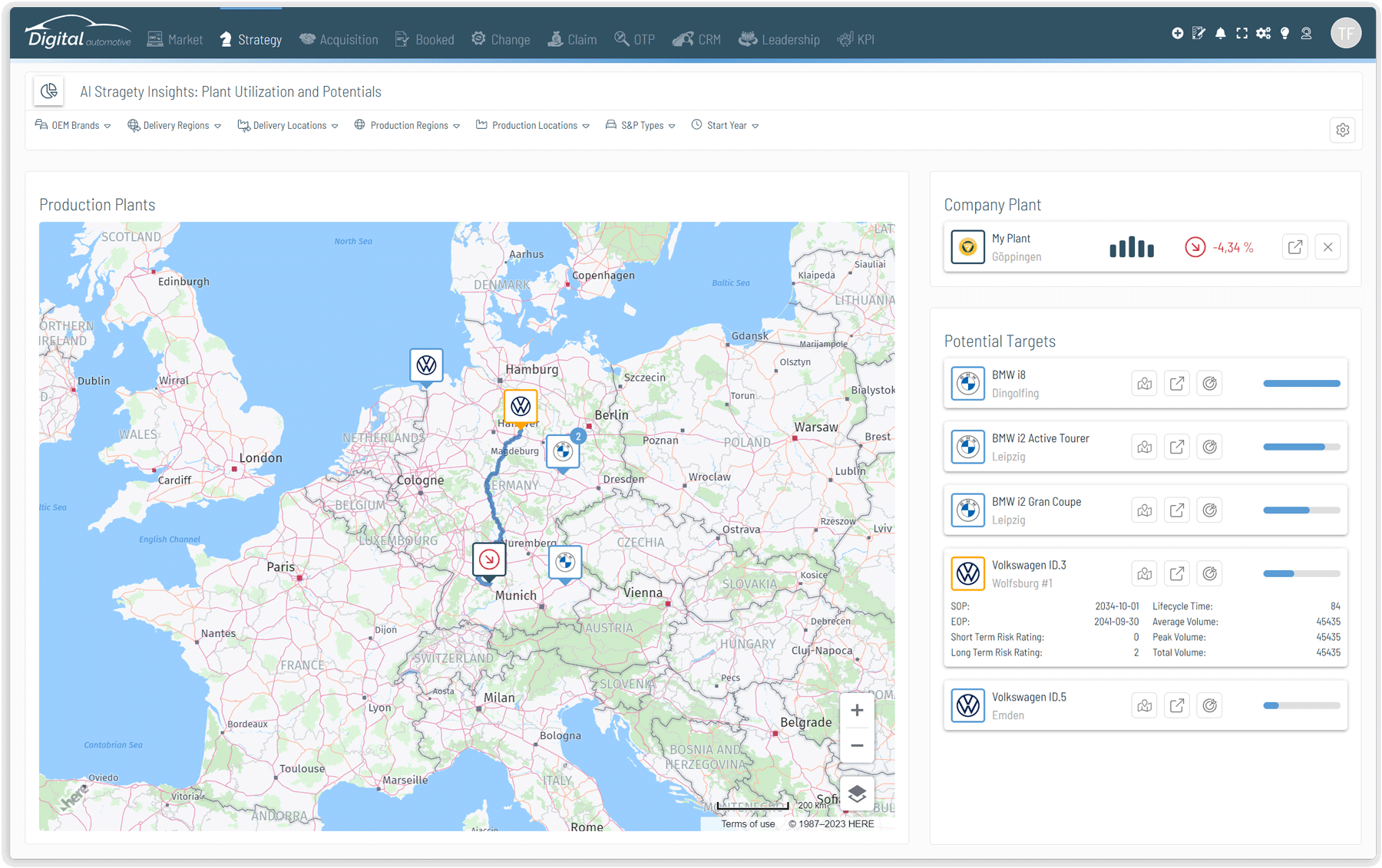This screenshot has height=868, width=1382.
Task: Open the settings gears icon in header
Action: point(1263,33)
